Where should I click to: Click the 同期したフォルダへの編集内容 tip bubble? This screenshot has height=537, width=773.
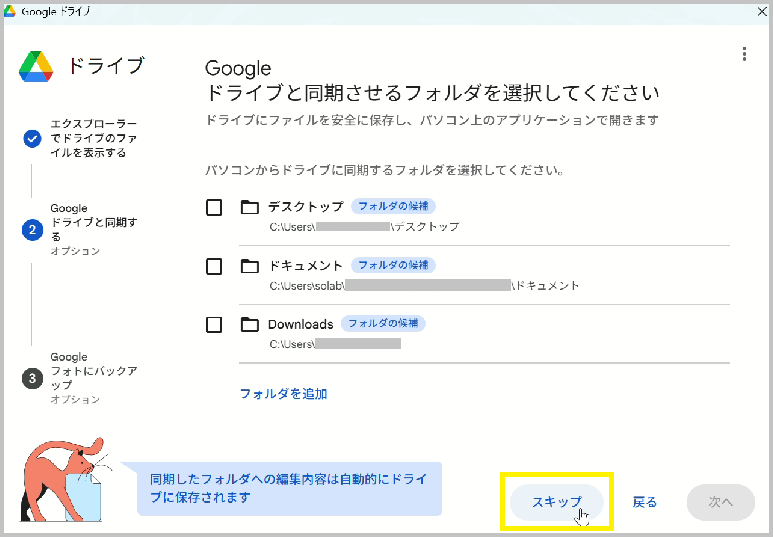tap(289, 488)
